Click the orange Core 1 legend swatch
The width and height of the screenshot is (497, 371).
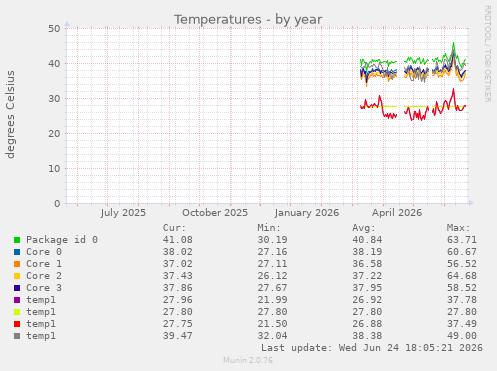pyautogui.click(x=17, y=264)
